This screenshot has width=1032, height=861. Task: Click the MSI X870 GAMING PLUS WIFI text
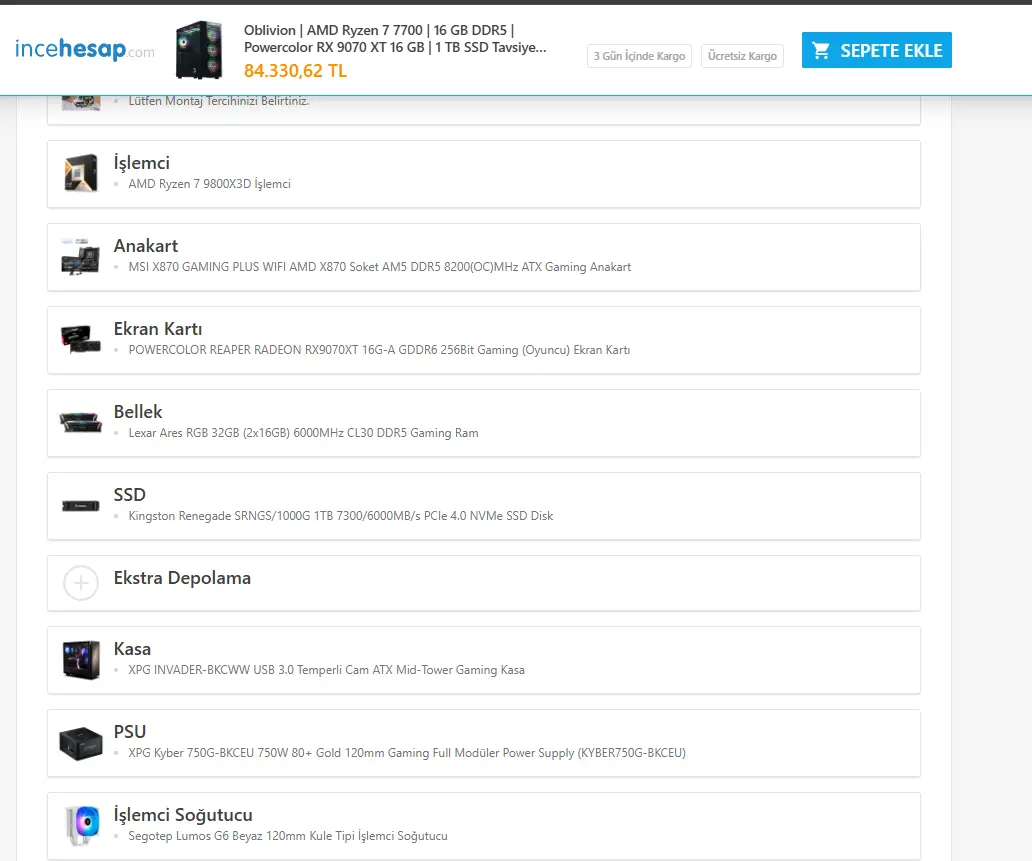(380, 267)
